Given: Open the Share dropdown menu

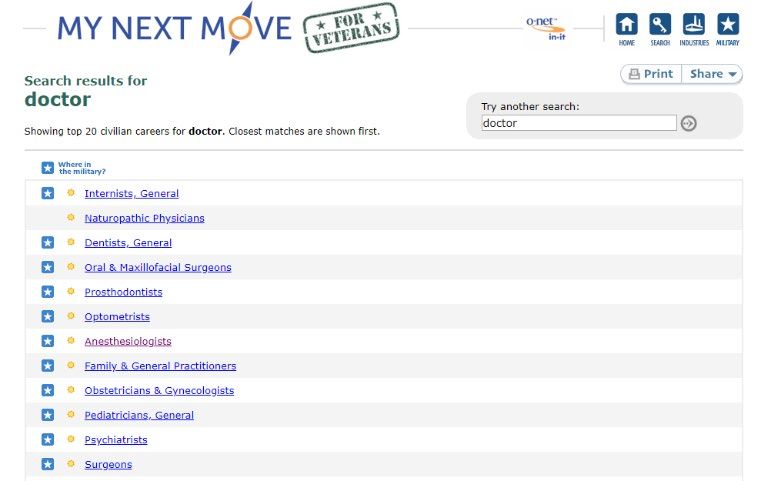Looking at the screenshot, I should pos(712,74).
